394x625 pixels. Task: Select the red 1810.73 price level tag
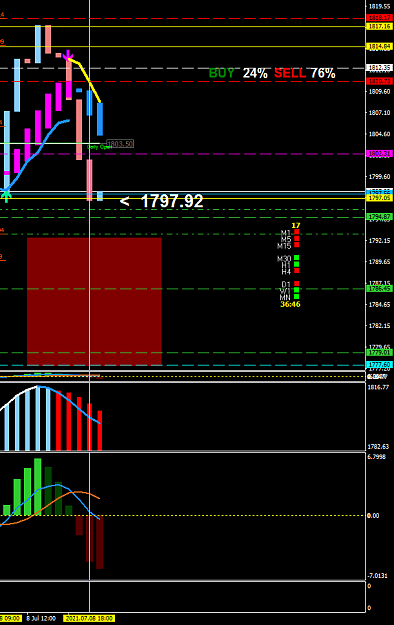point(379,81)
